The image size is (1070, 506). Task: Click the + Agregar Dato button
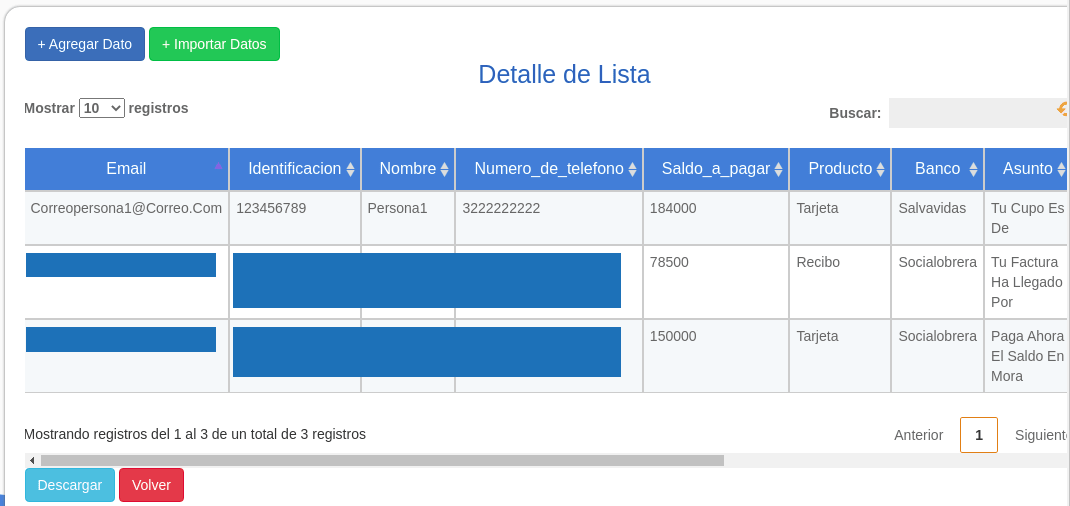[85, 44]
